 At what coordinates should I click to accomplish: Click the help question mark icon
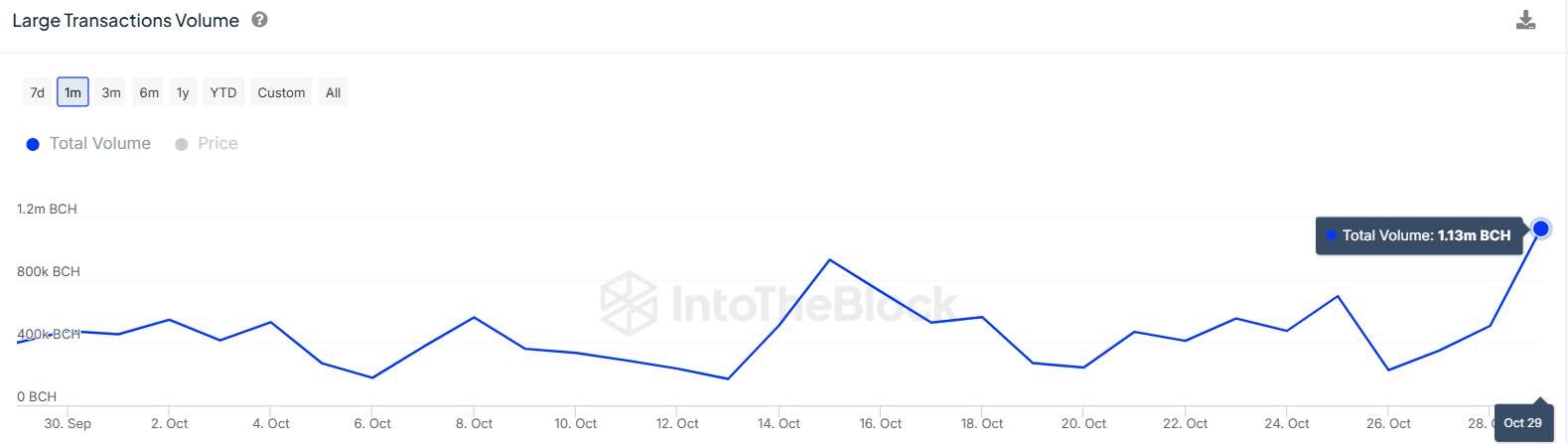point(259,20)
